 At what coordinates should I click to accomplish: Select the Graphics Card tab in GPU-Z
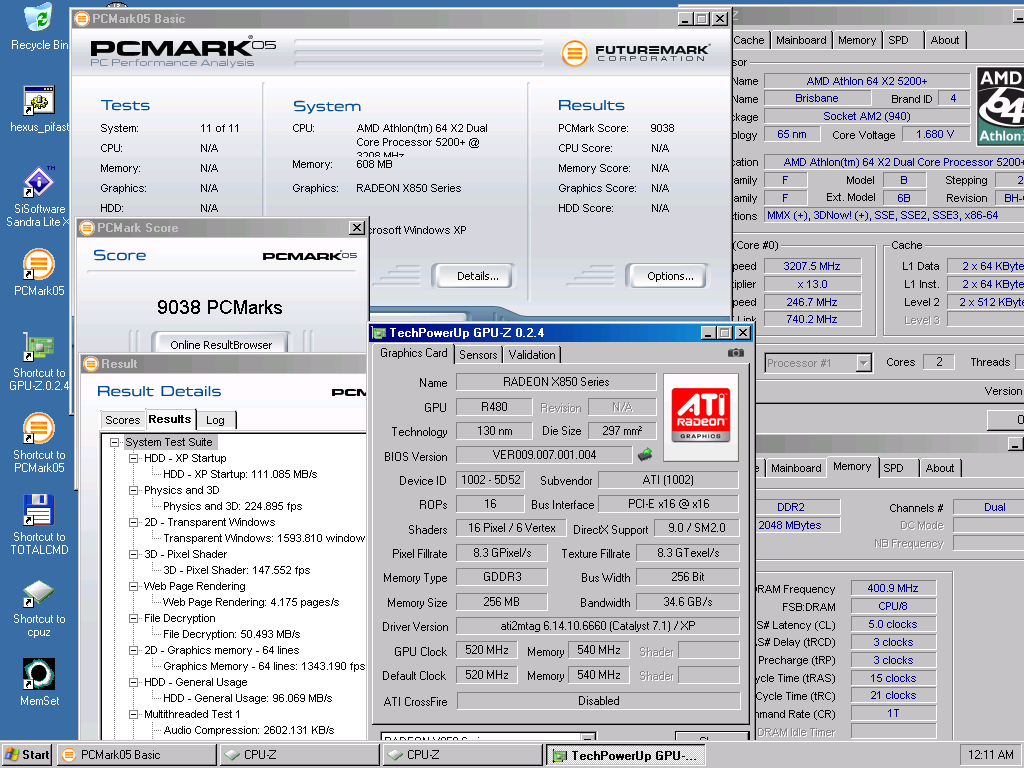coord(413,353)
